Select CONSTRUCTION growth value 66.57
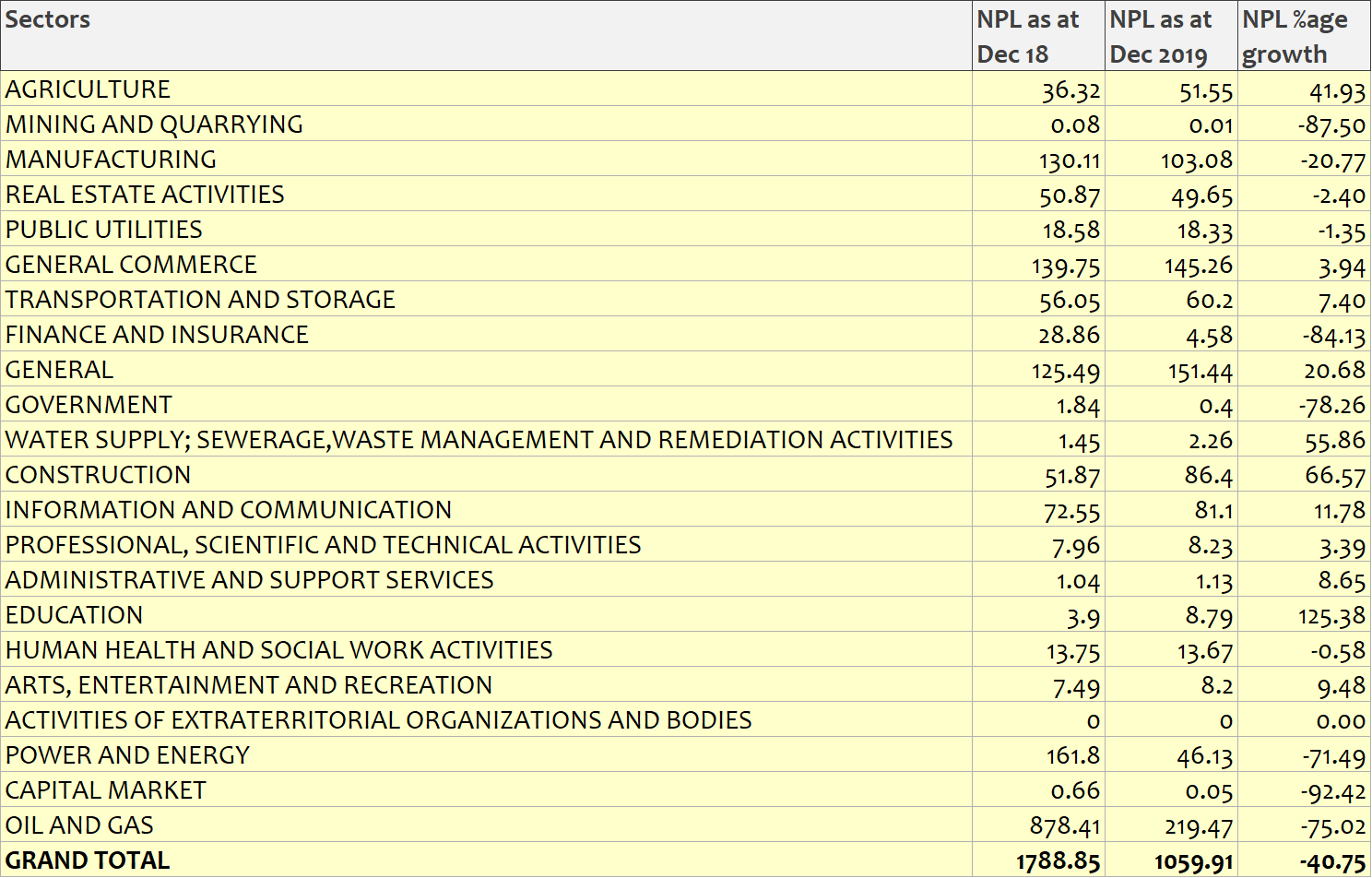This screenshot has height=878, width=1372. coord(1334,476)
